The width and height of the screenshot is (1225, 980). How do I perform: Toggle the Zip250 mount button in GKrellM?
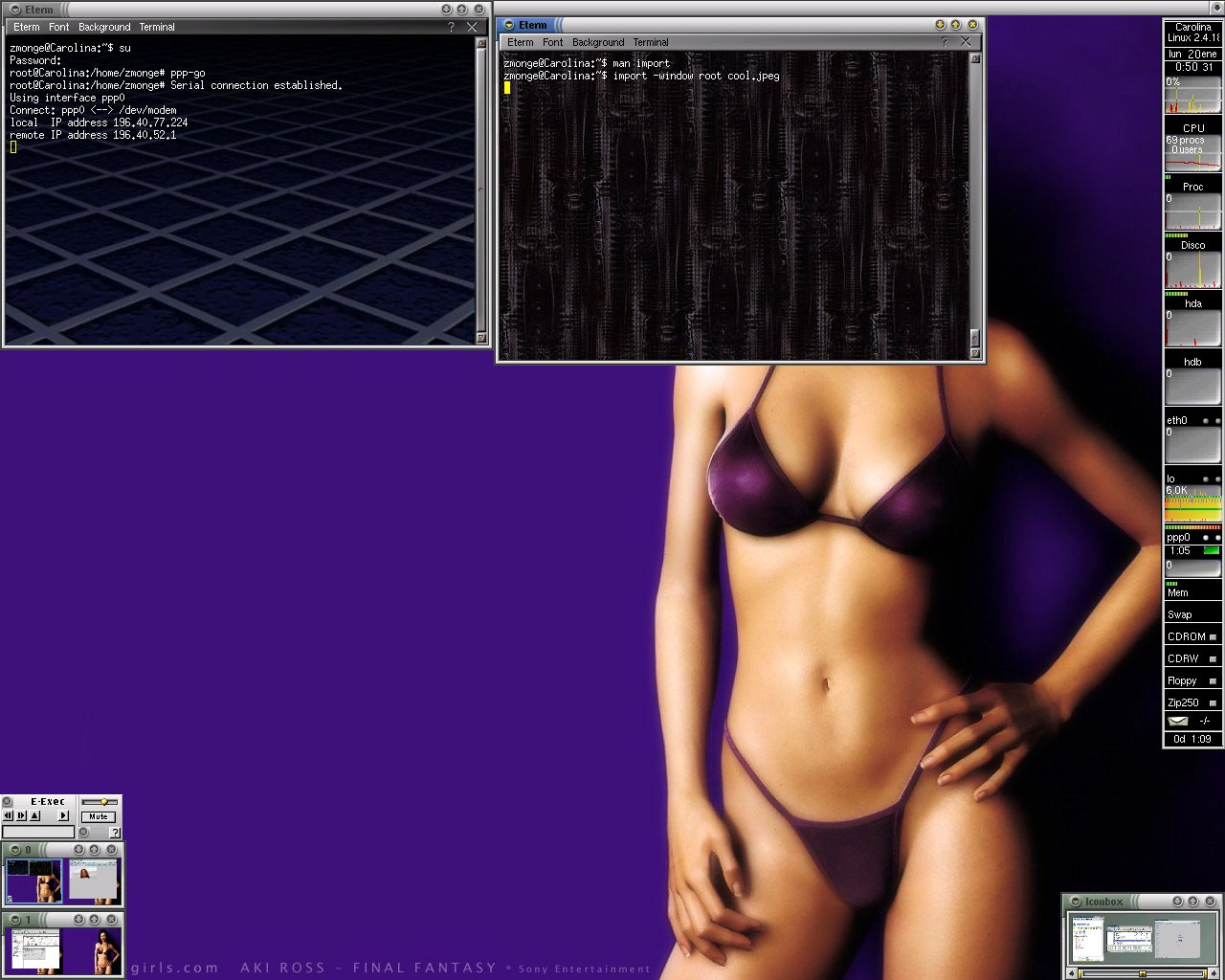click(1213, 702)
